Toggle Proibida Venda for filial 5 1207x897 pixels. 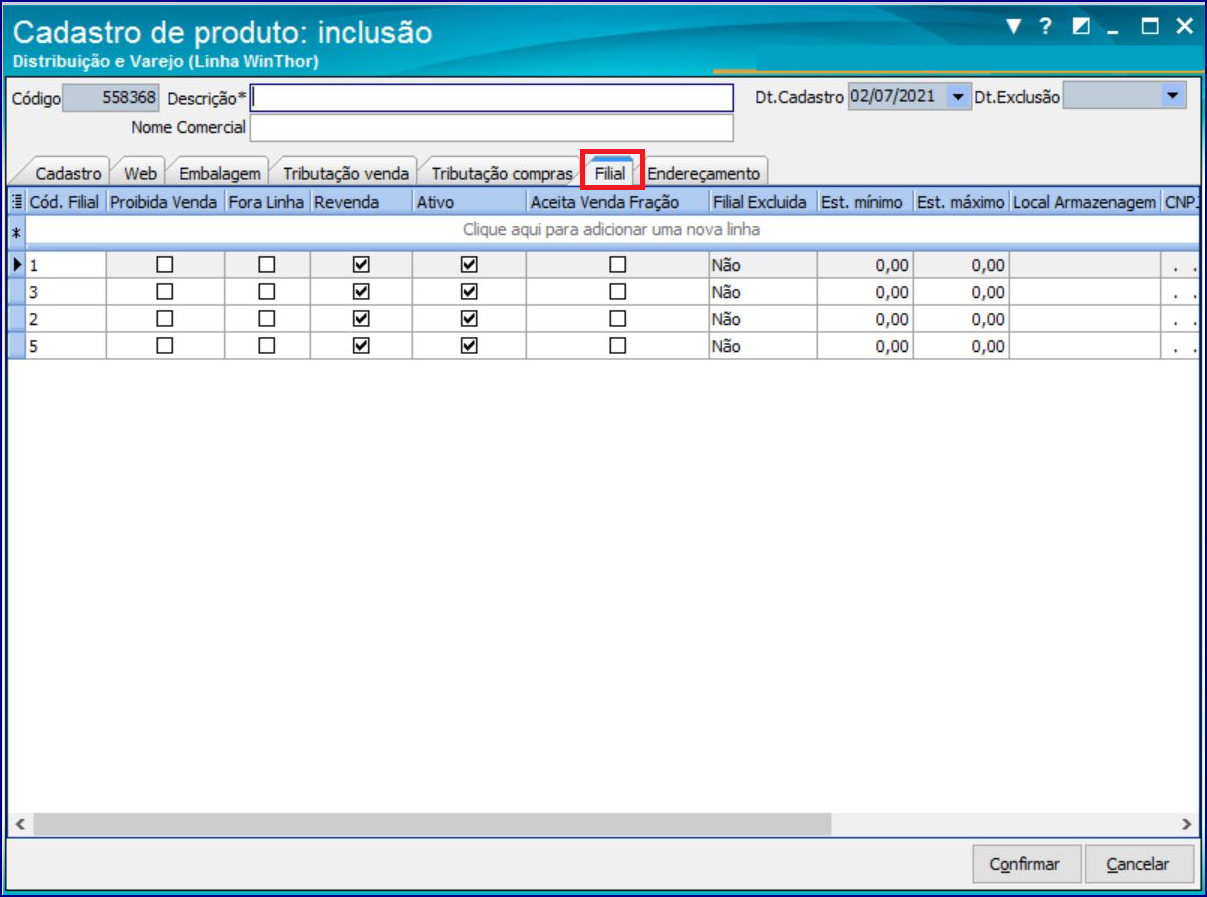click(165, 346)
